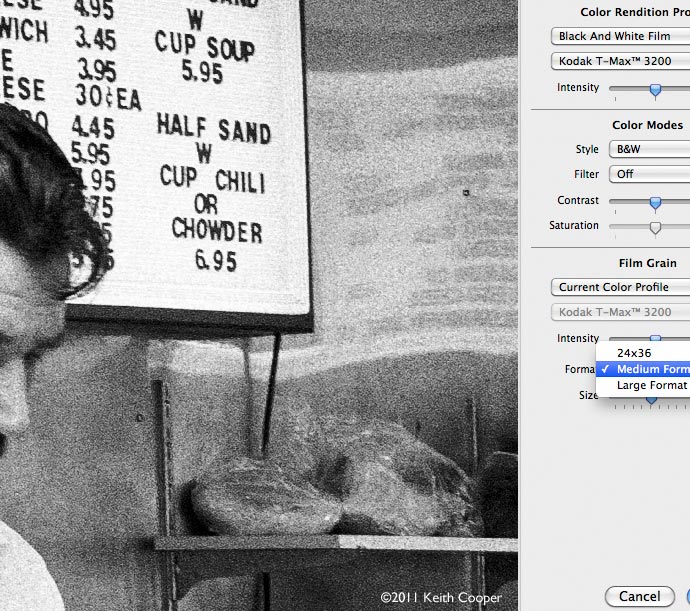Image resolution: width=690 pixels, height=611 pixels.
Task: Click the Color Rendition Intensity slider handle
Action: tap(655, 90)
